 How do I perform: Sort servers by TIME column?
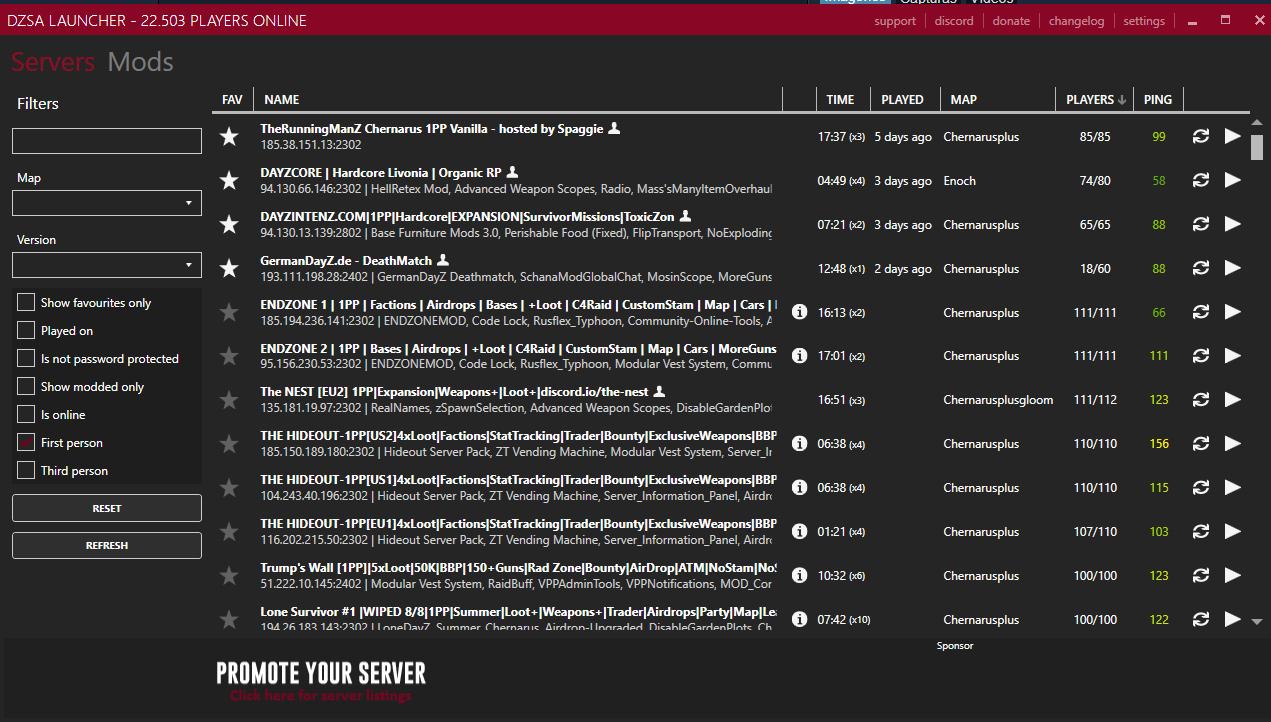pos(840,99)
